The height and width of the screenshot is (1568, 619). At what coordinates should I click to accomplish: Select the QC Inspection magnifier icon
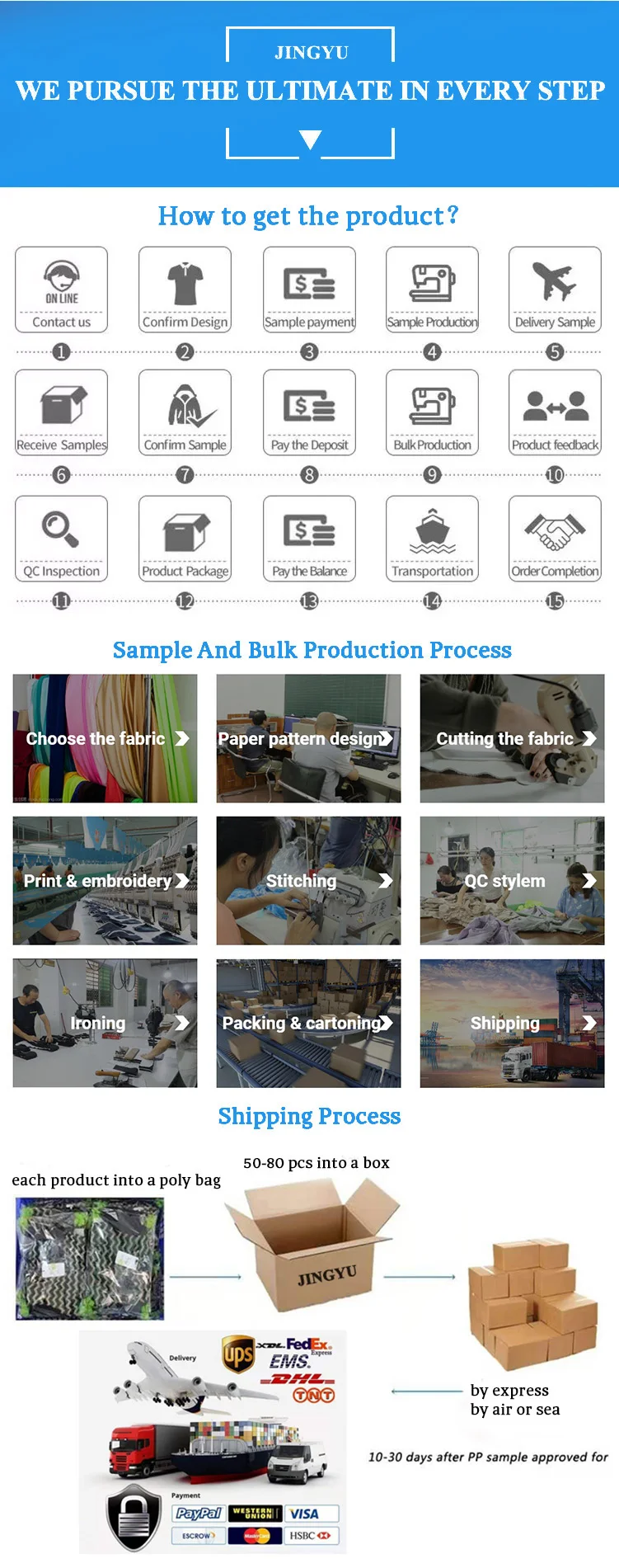pyautogui.click(x=61, y=529)
